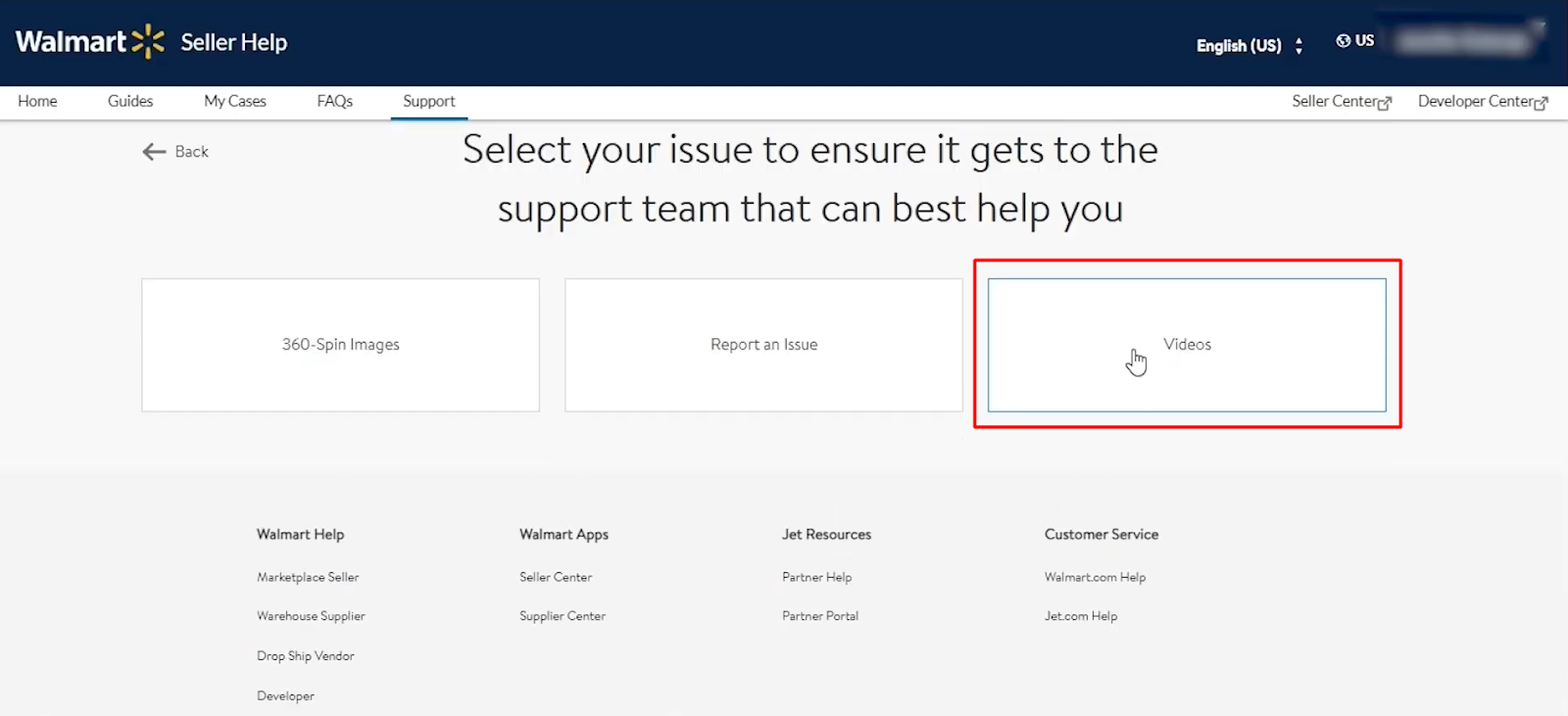Open the Jet.com Help footer link
1568x716 pixels.
coord(1081,616)
